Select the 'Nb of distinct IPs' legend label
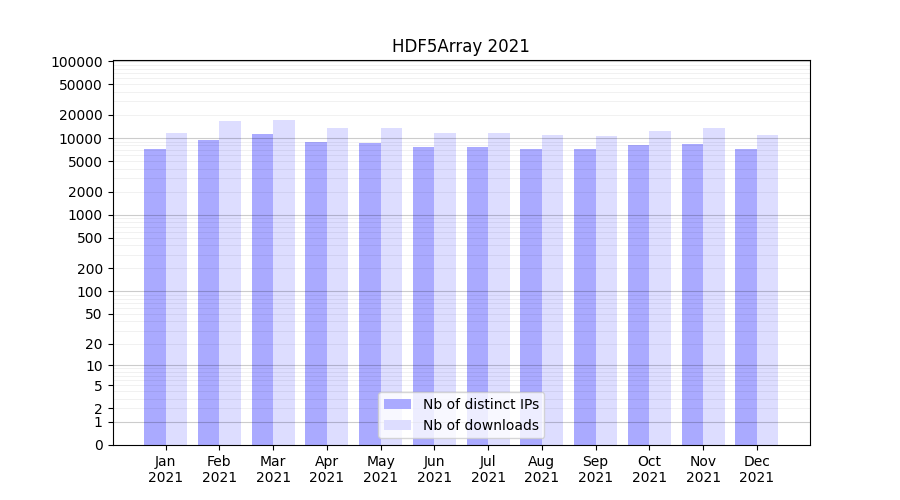This screenshot has height=500, width=900. pos(480,404)
